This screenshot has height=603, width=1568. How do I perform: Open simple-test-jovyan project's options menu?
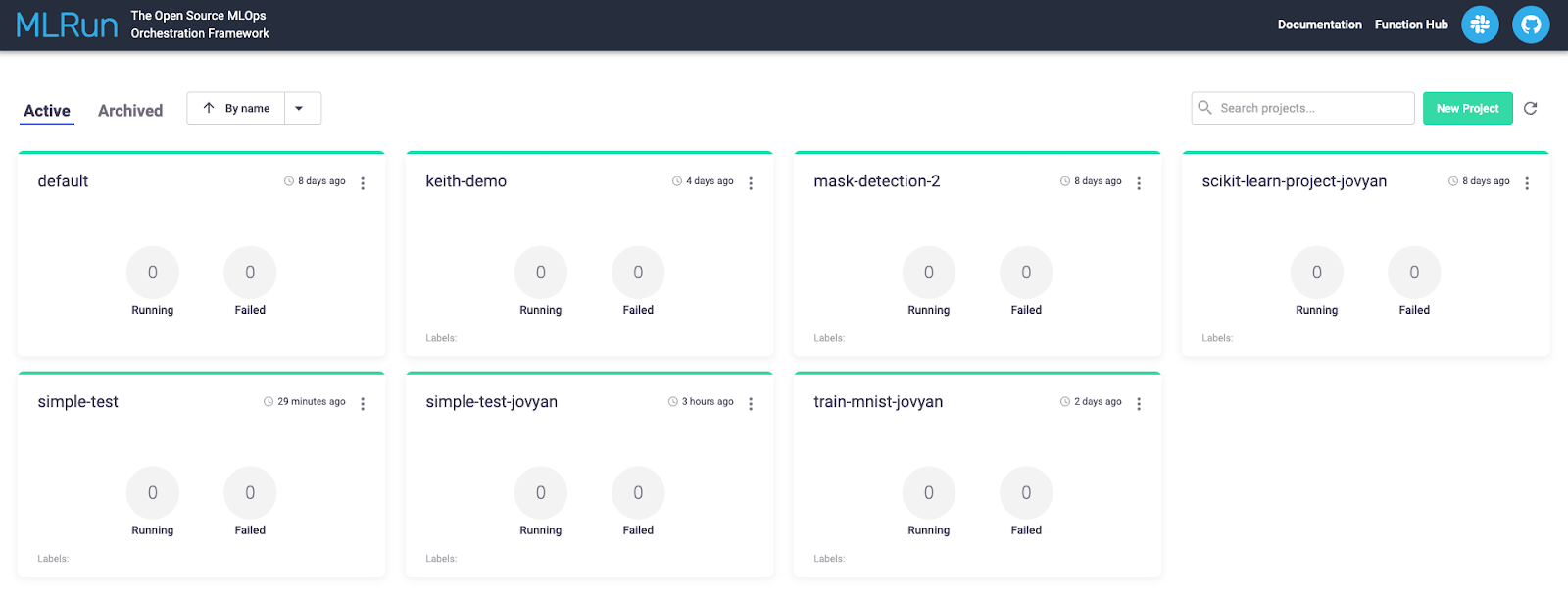pos(751,404)
